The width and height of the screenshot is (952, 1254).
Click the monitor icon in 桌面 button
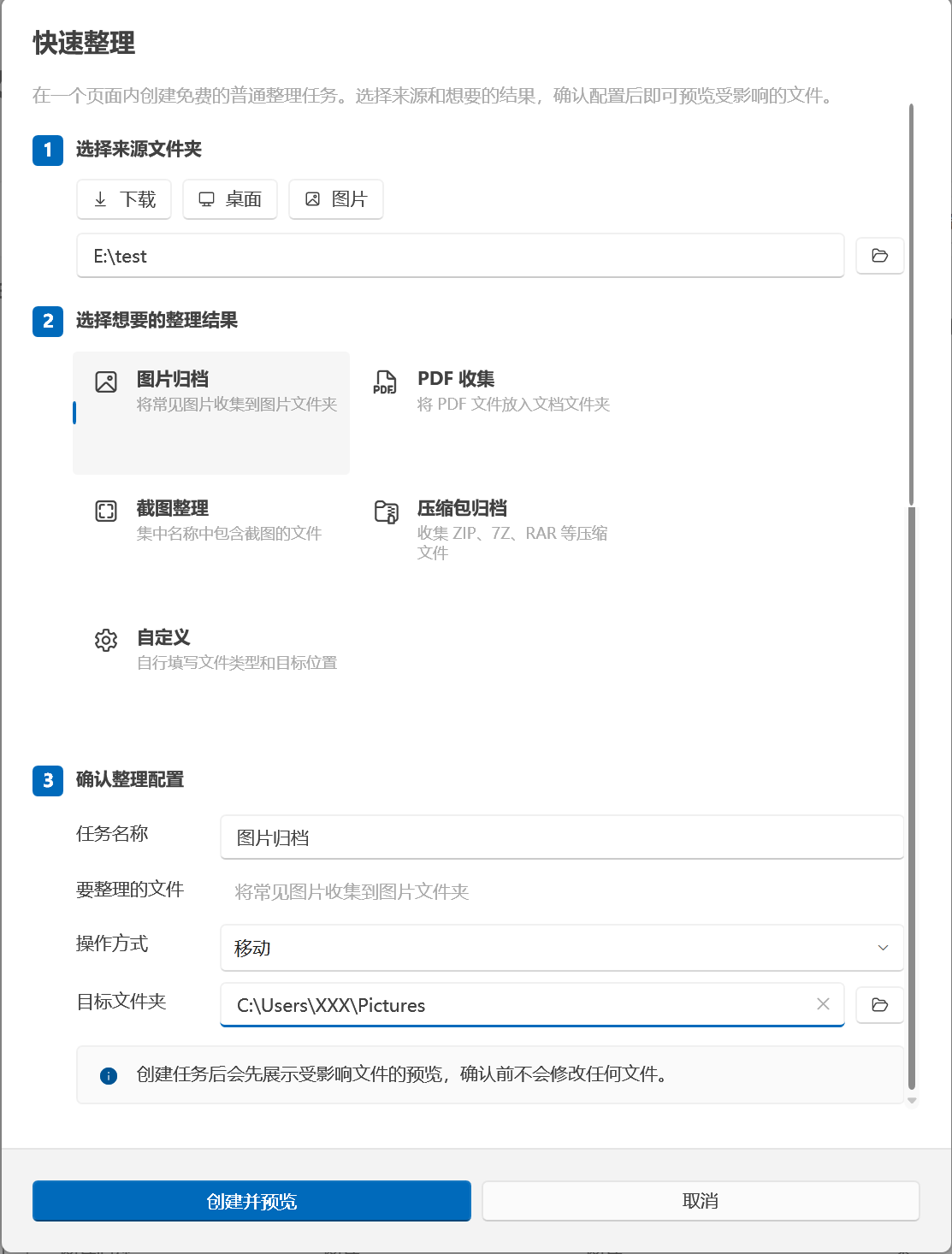206,199
